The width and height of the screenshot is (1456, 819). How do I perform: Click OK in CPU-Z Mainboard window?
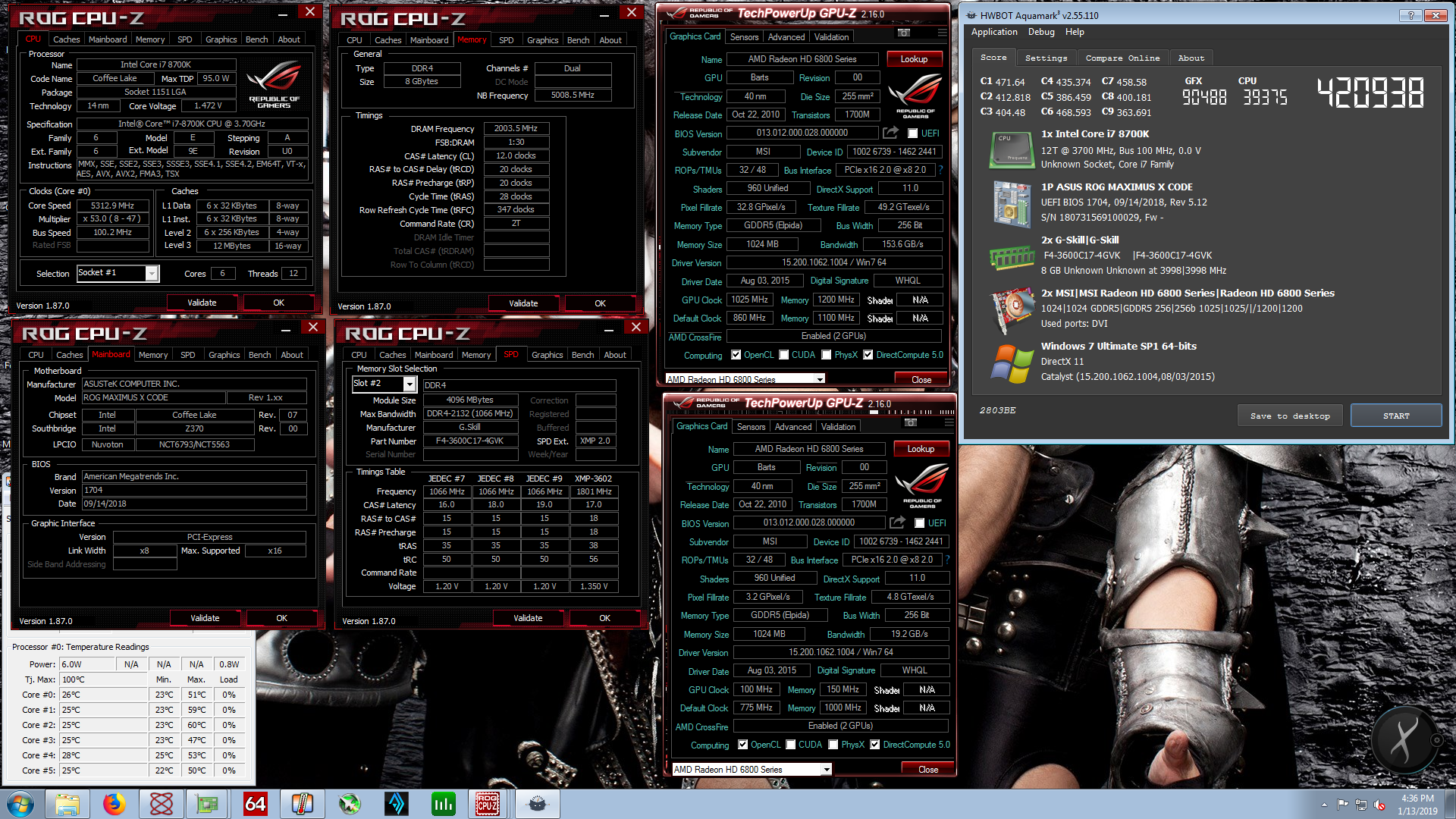click(x=281, y=618)
